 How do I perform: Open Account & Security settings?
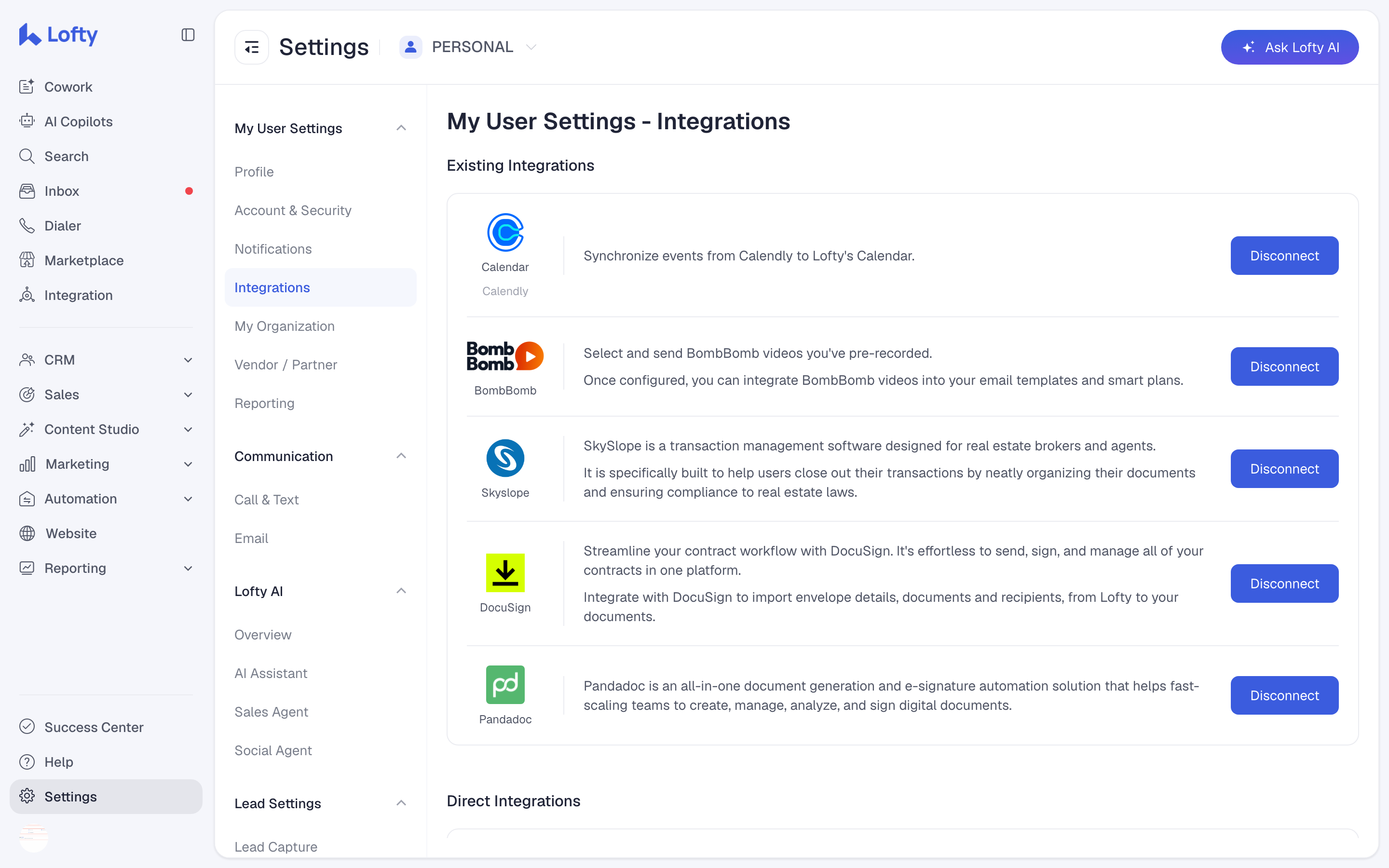click(x=320, y=210)
